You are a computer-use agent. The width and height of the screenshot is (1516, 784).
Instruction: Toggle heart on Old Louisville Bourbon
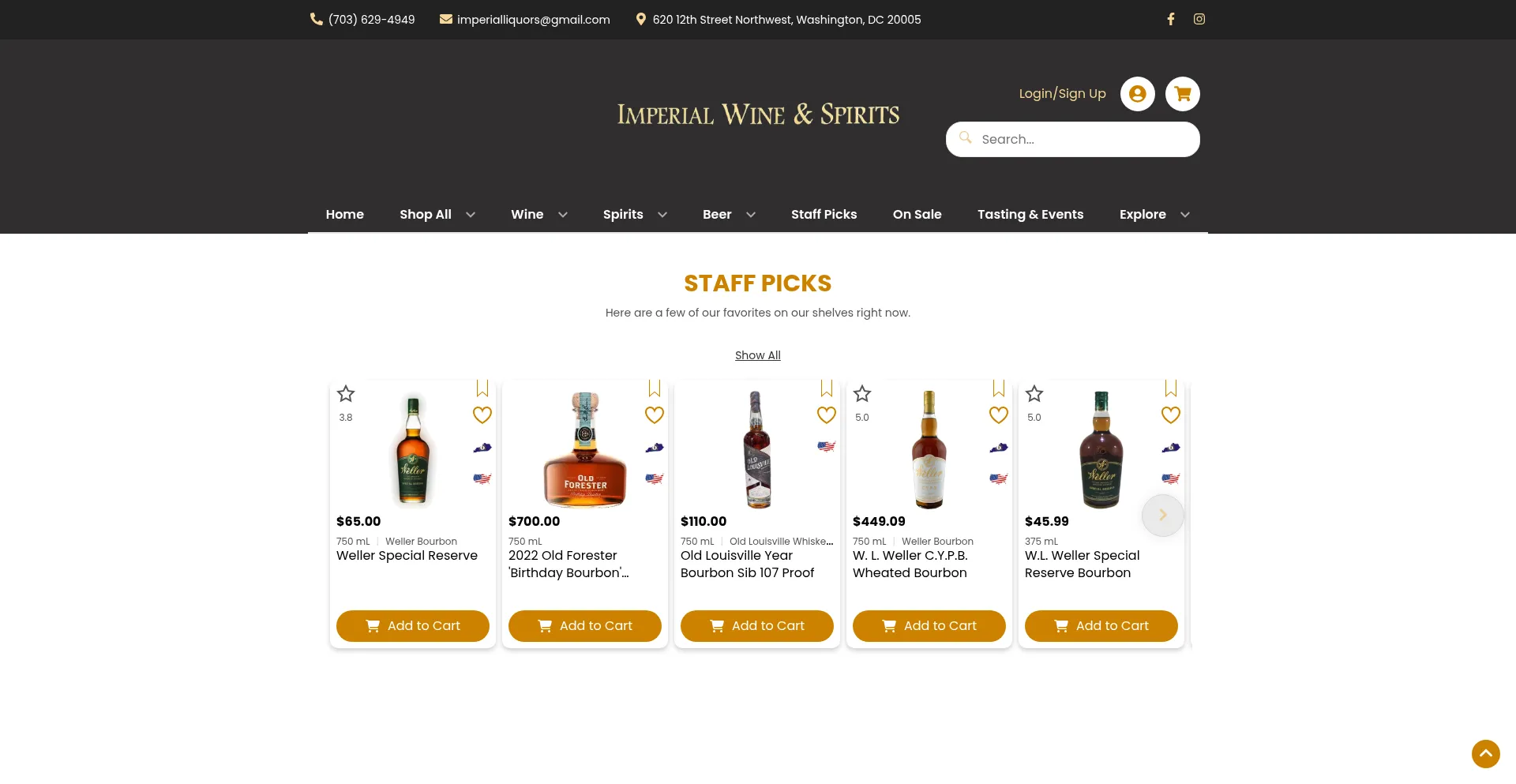(826, 415)
